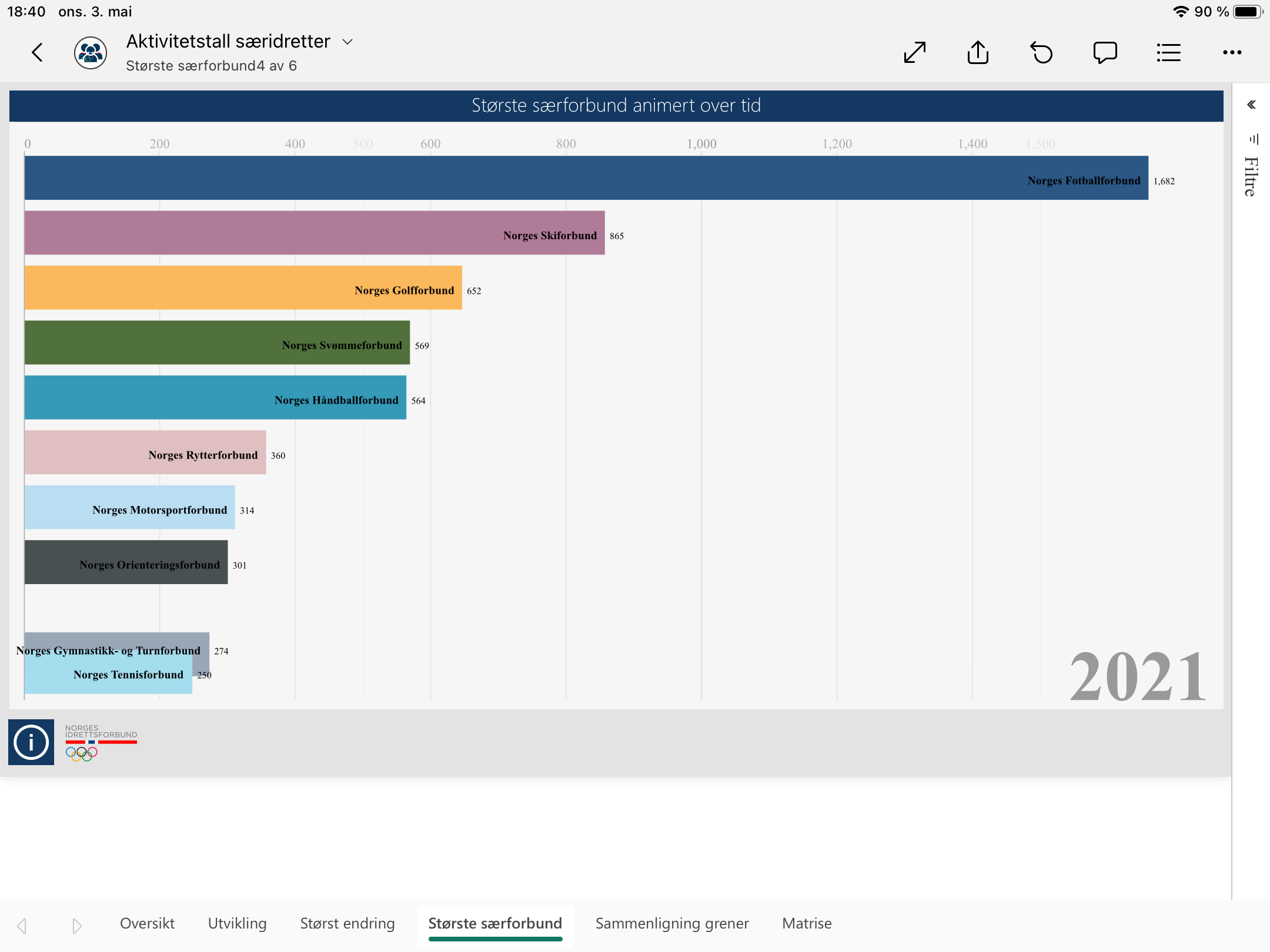Select the Norges Skiforbund bar
Screen dimensions: 1270x952
[315, 233]
